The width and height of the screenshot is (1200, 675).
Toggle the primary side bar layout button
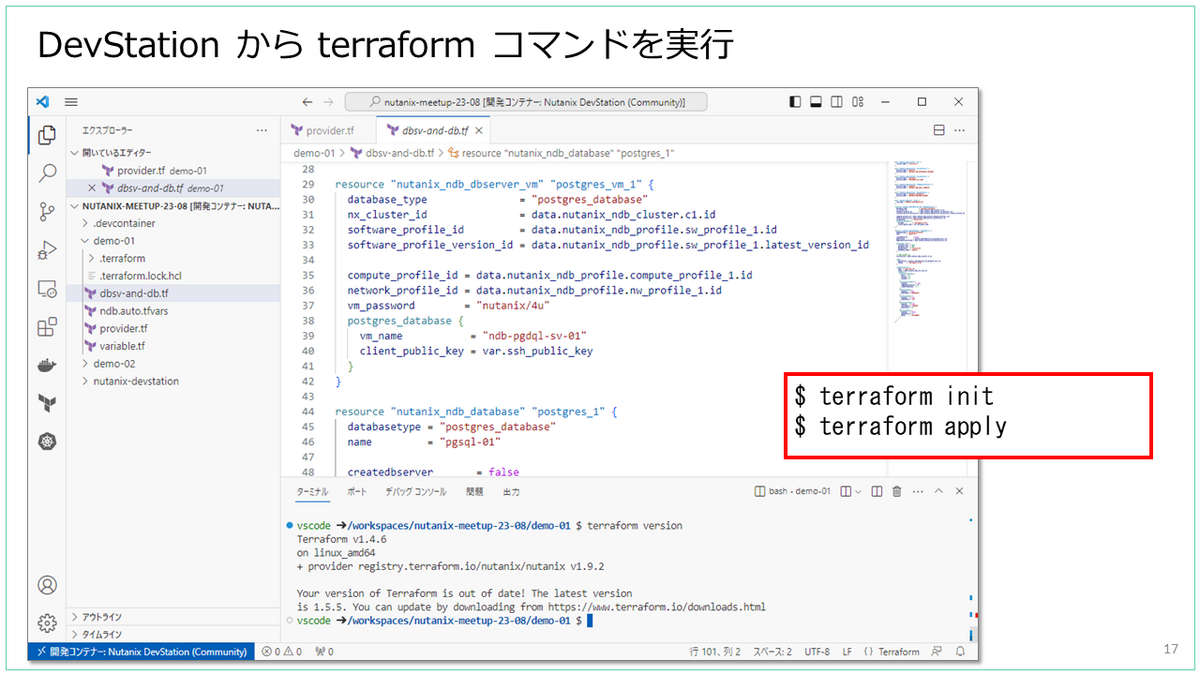(x=796, y=101)
